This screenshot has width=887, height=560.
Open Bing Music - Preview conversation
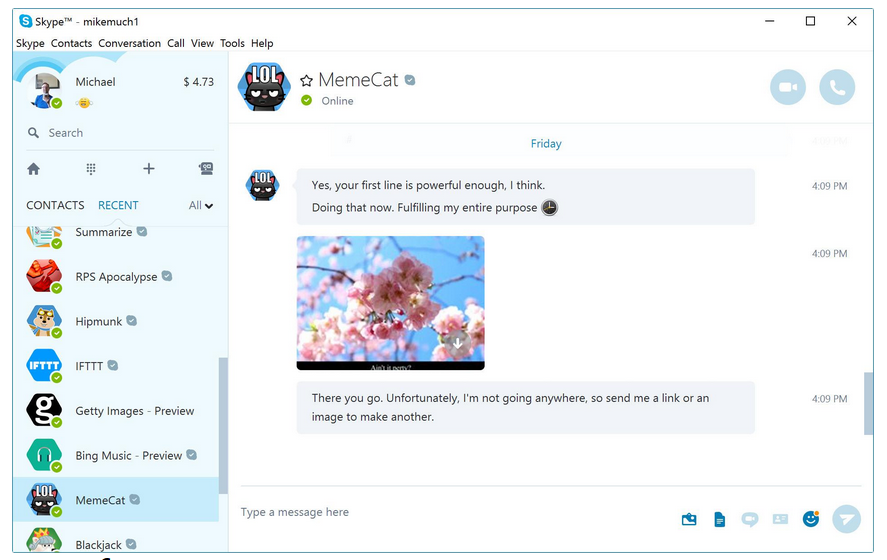116,455
